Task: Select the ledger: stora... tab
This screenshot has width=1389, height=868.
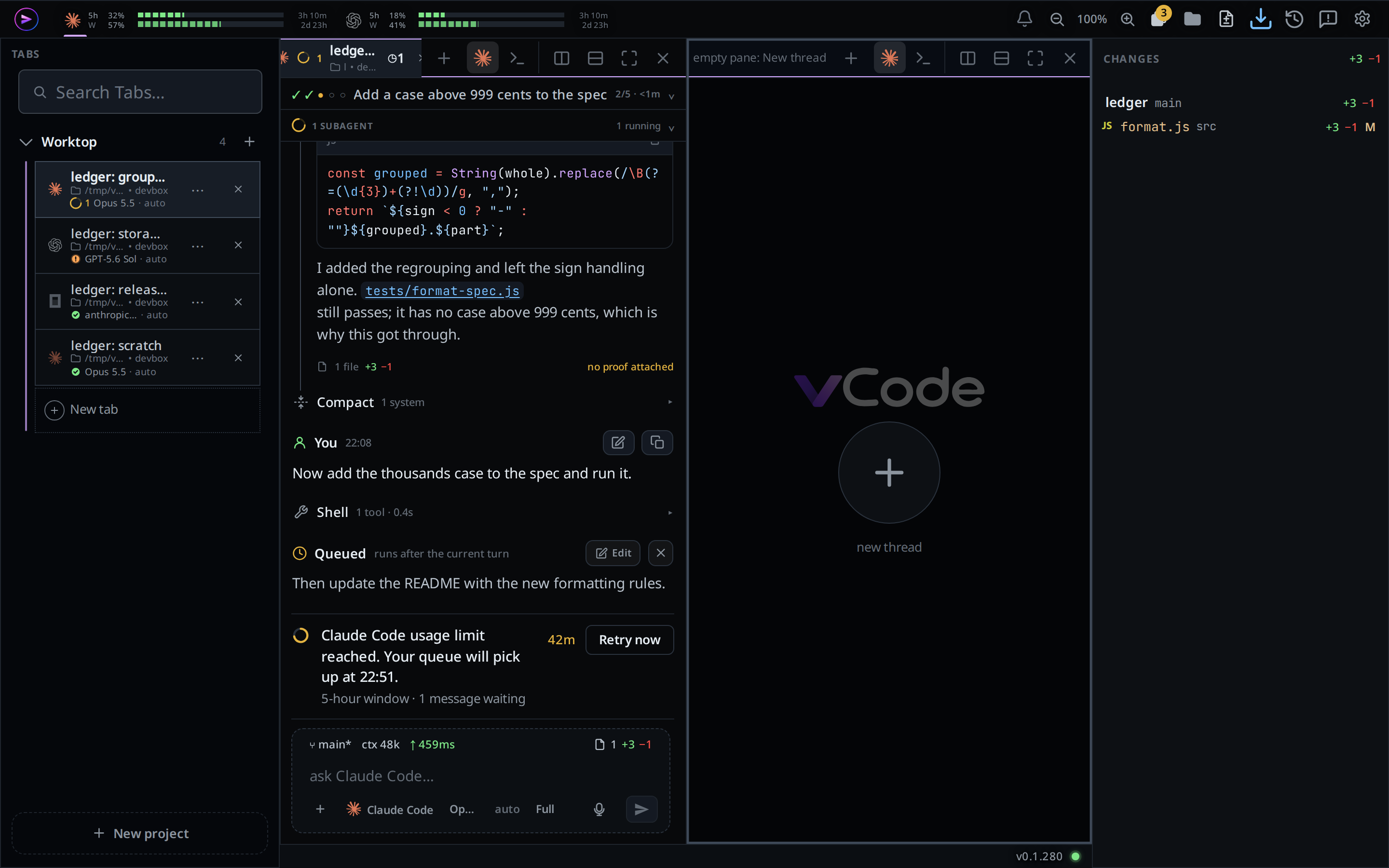Action: [148, 246]
